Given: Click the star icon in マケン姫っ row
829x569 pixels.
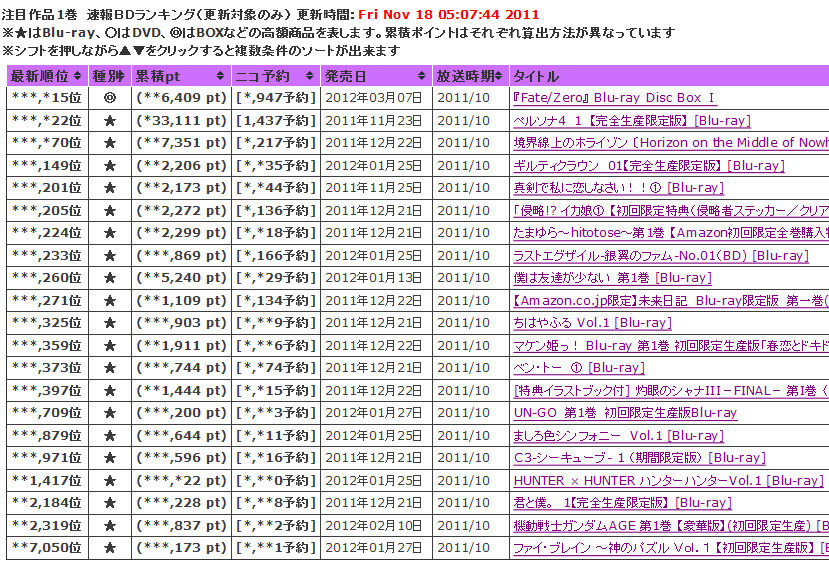Looking at the screenshot, I should [x=110, y=345].
